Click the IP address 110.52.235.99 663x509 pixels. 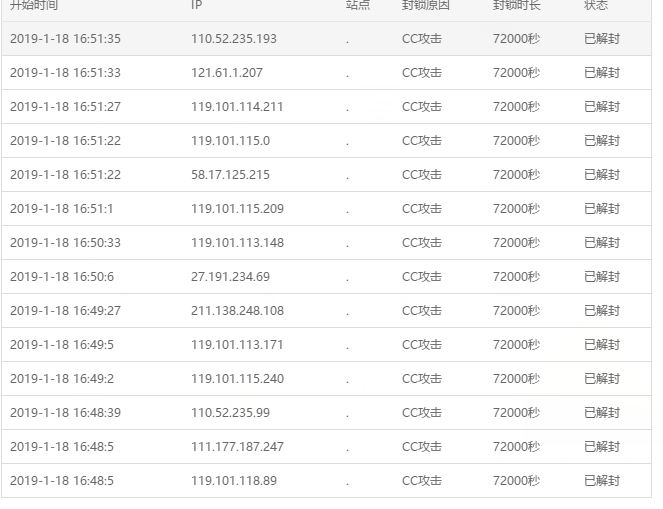click(230, 413)
